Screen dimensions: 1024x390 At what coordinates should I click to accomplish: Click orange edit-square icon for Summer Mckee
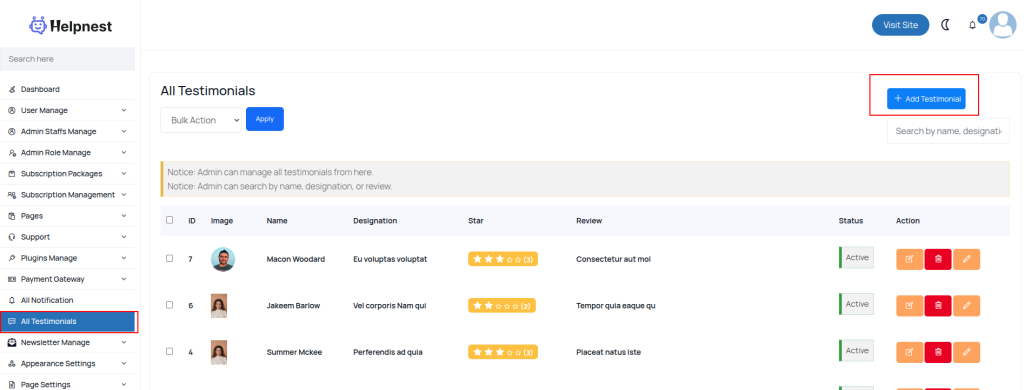pyautogui.click(x=909, y=352)
